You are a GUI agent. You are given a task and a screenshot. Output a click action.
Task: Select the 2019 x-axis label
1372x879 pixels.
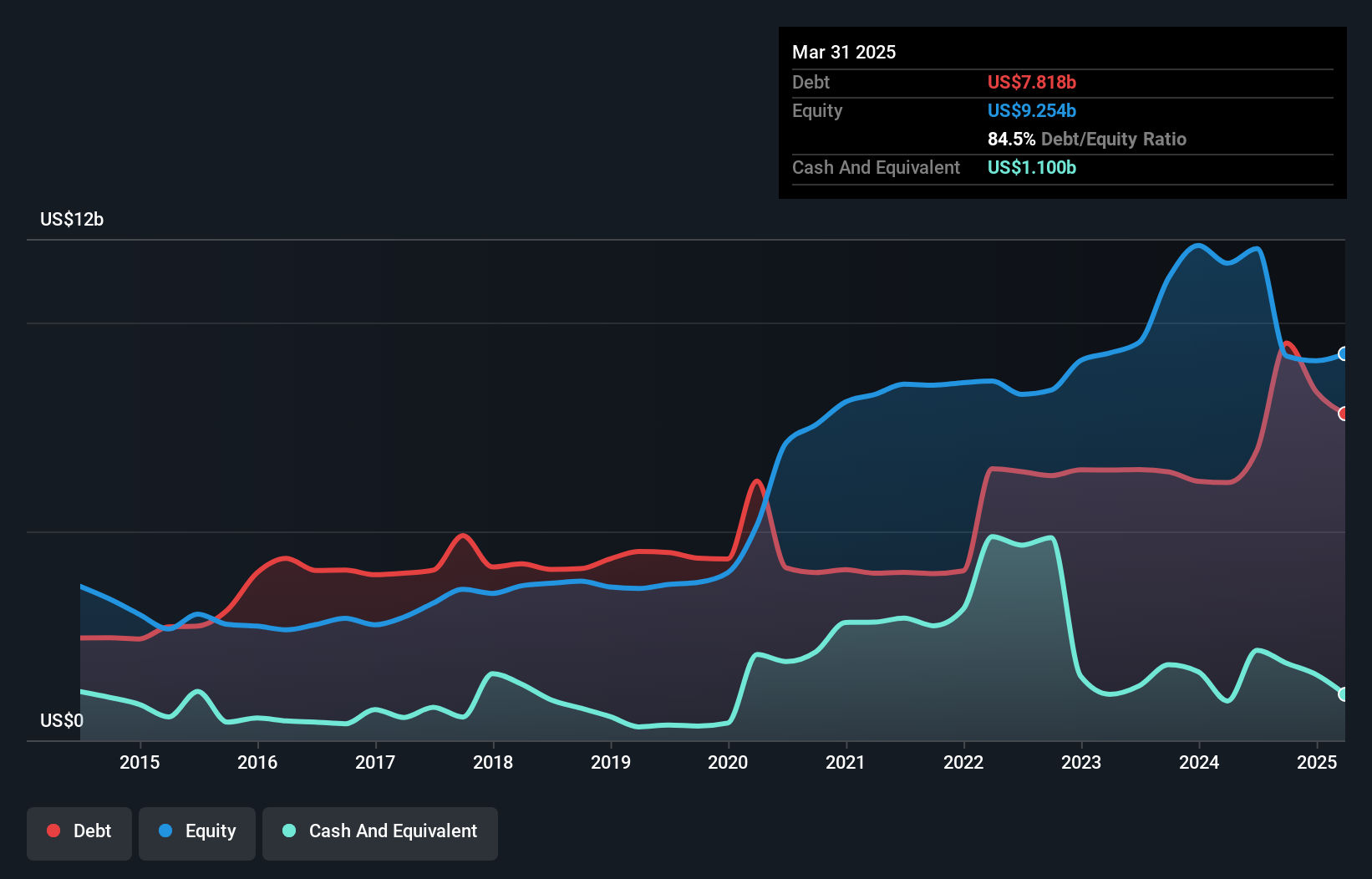611,762
